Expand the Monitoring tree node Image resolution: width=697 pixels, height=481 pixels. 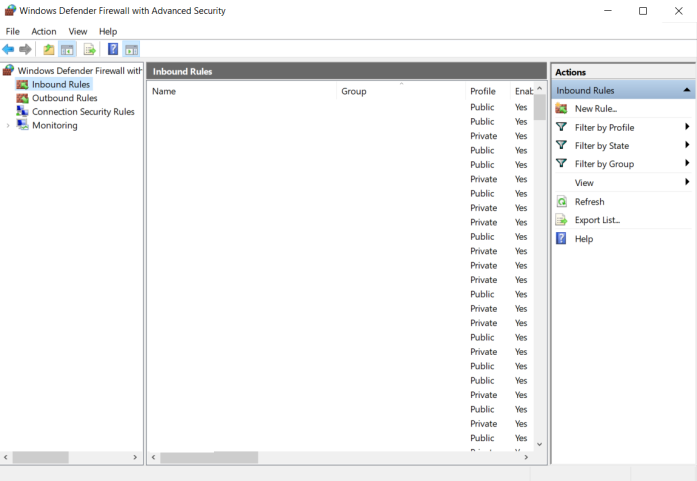[x=8, y=126]
